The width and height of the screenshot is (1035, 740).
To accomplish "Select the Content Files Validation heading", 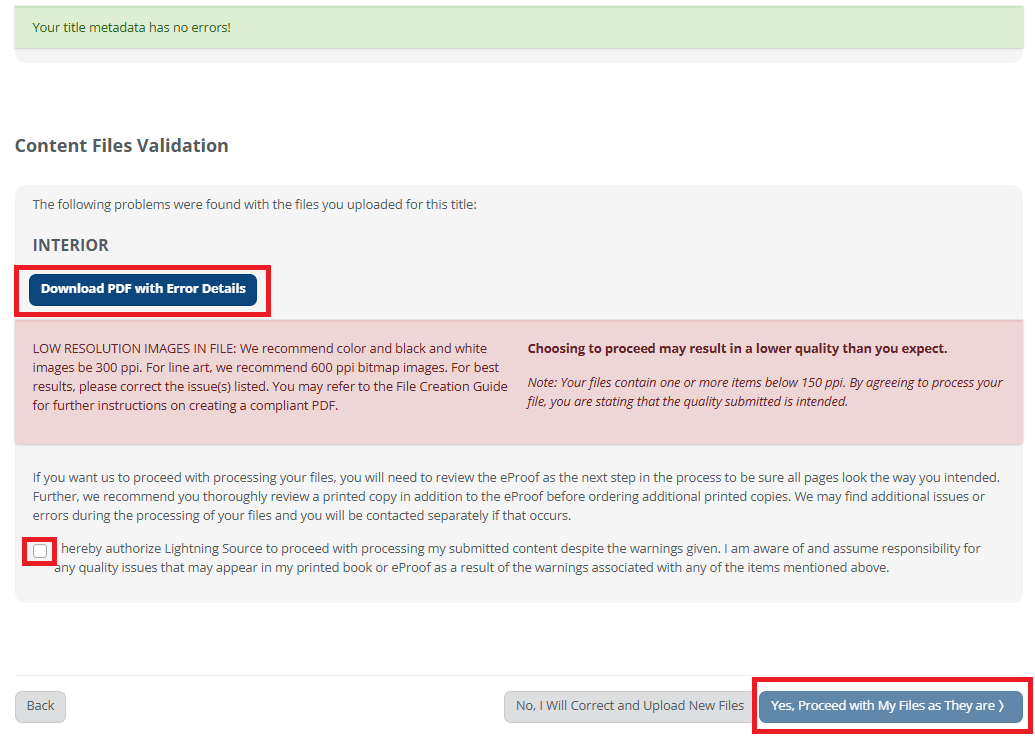I will tap(121, 146).
